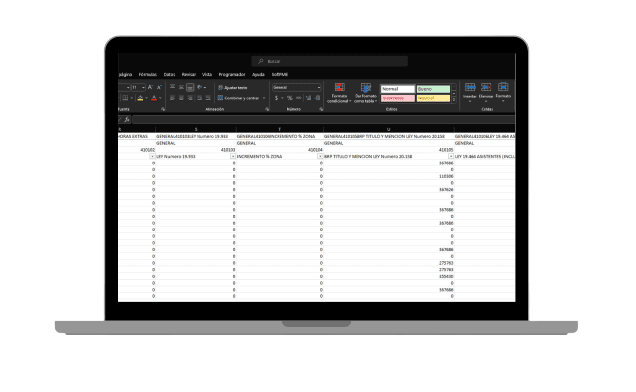The width and height of the screenshot is (636, 392).
Task: Click the Eliminar cells icon
Action: (486, 92)
